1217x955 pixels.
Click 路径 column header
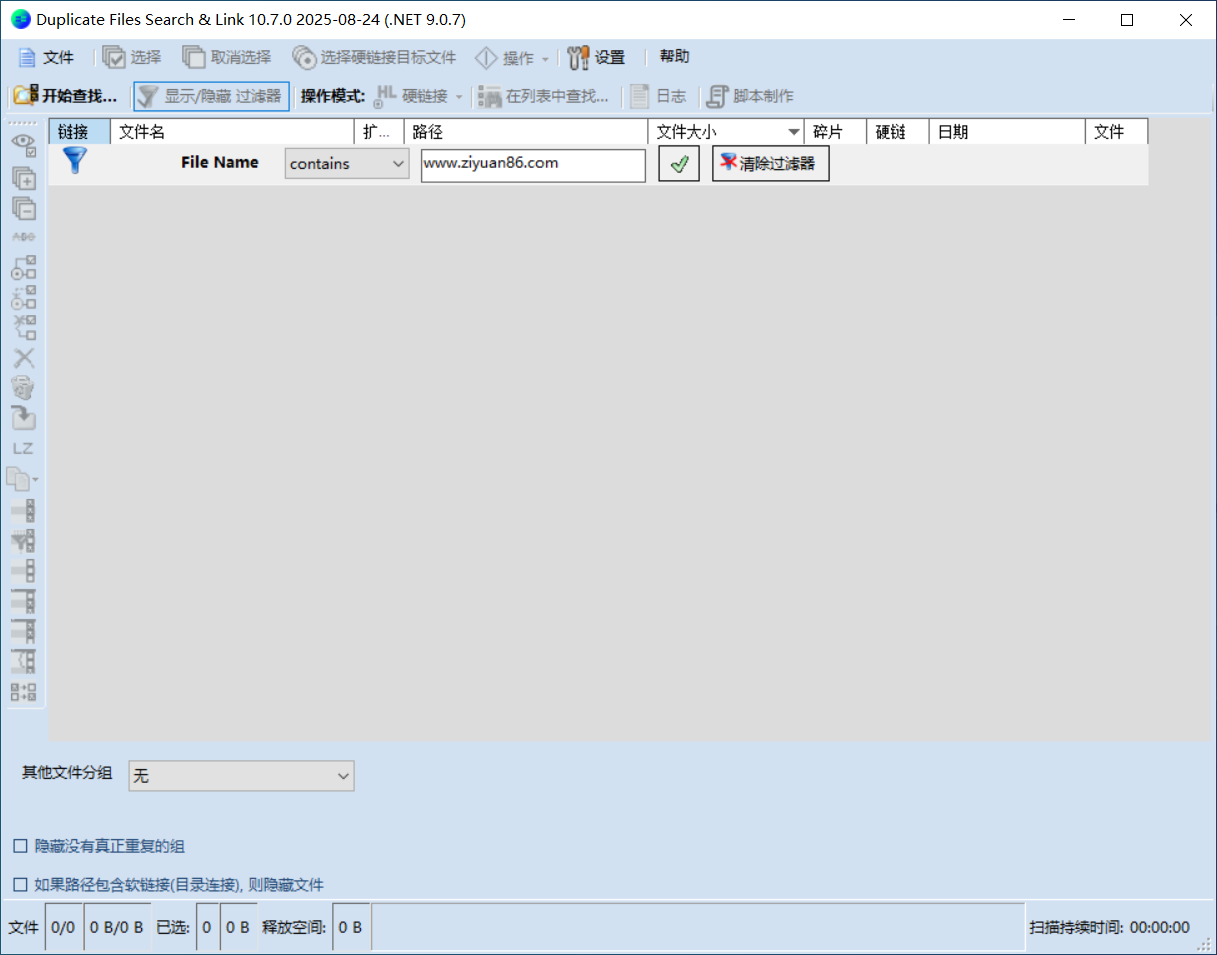(525, 132)
